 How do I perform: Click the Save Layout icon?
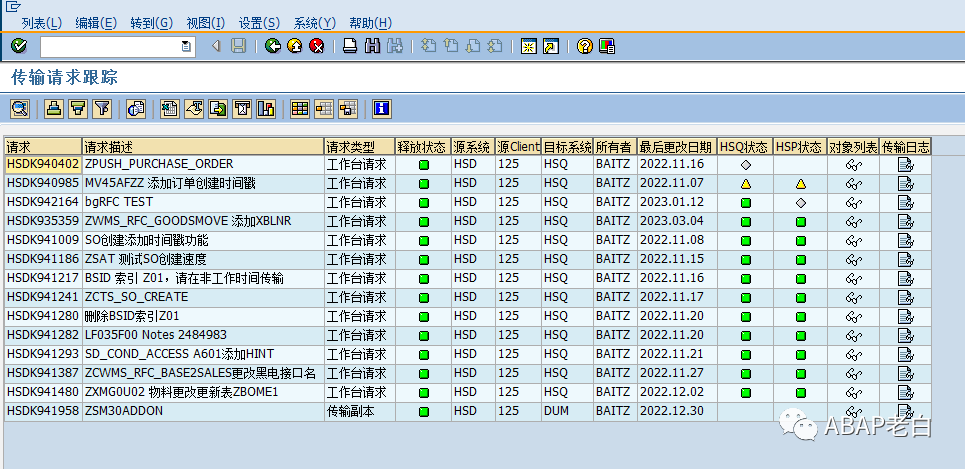click(x=348, y=109)
